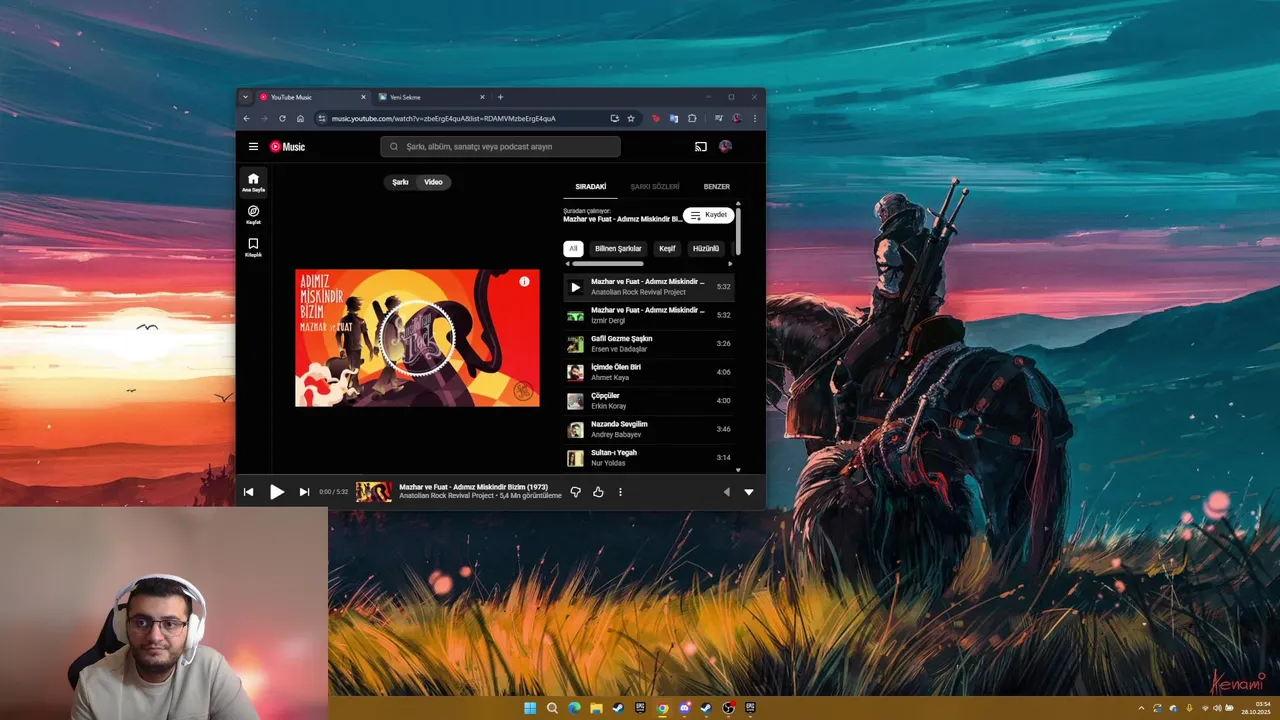The height and width of the screenshot is (720, 1280).
Task: Switch to Video mode
Action: point(433,182)
